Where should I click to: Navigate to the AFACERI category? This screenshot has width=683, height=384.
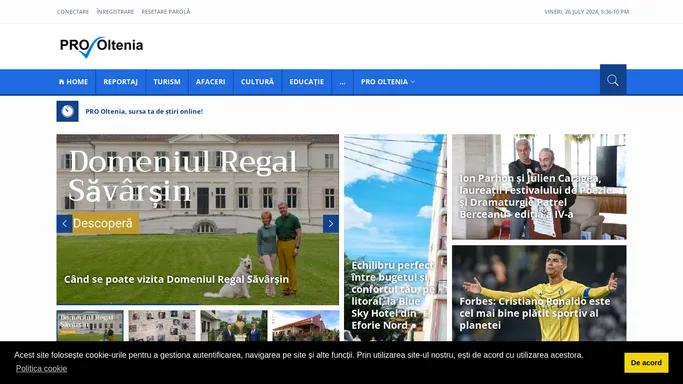coord(210,82)
